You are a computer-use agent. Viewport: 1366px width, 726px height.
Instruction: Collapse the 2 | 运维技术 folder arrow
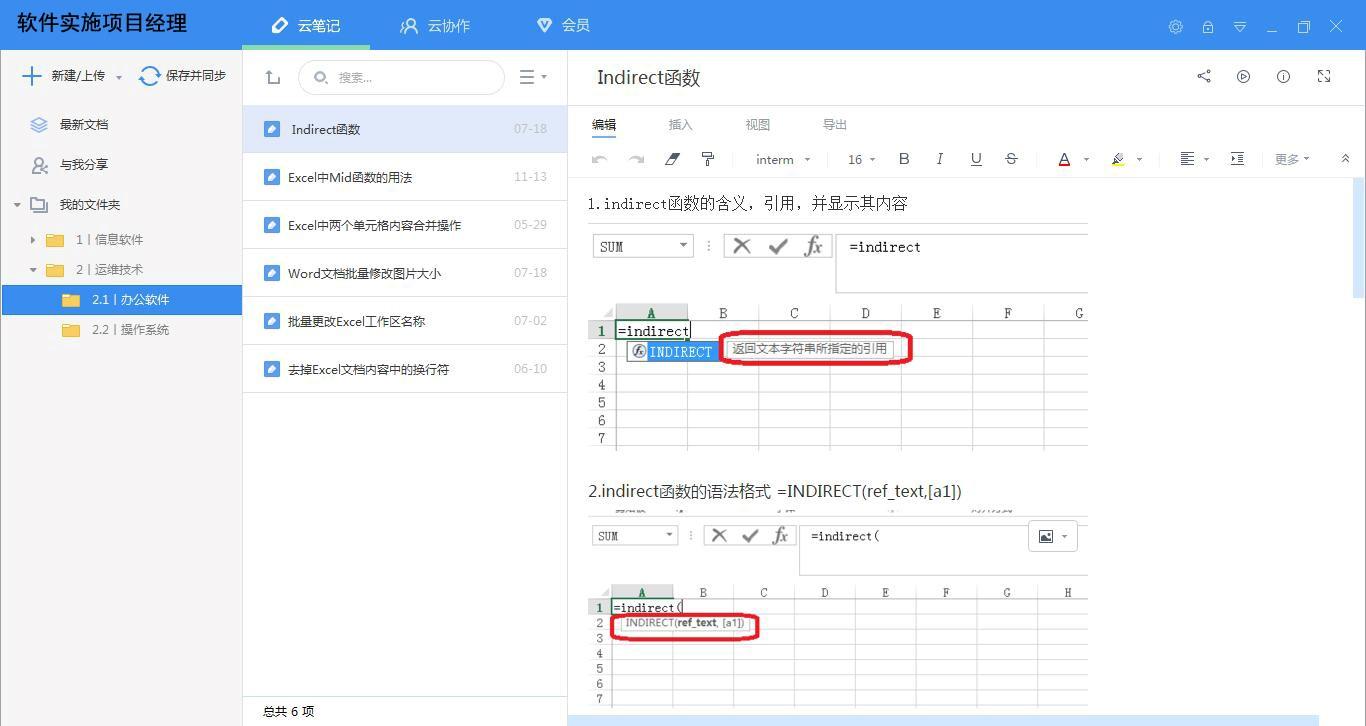(x=33, y=270)
